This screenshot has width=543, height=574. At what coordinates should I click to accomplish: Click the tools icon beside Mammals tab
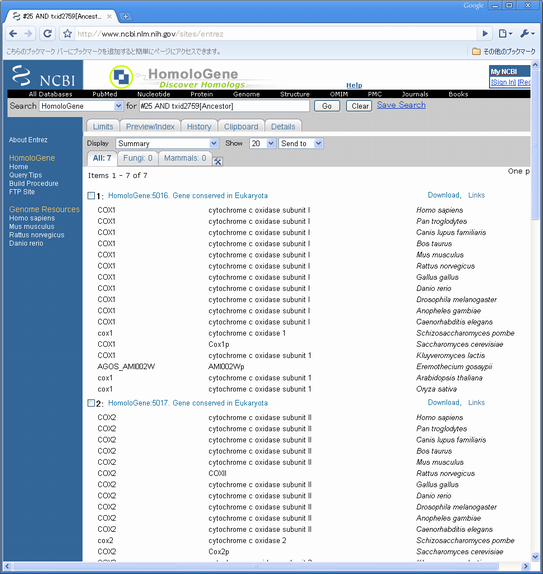(218, 161)
